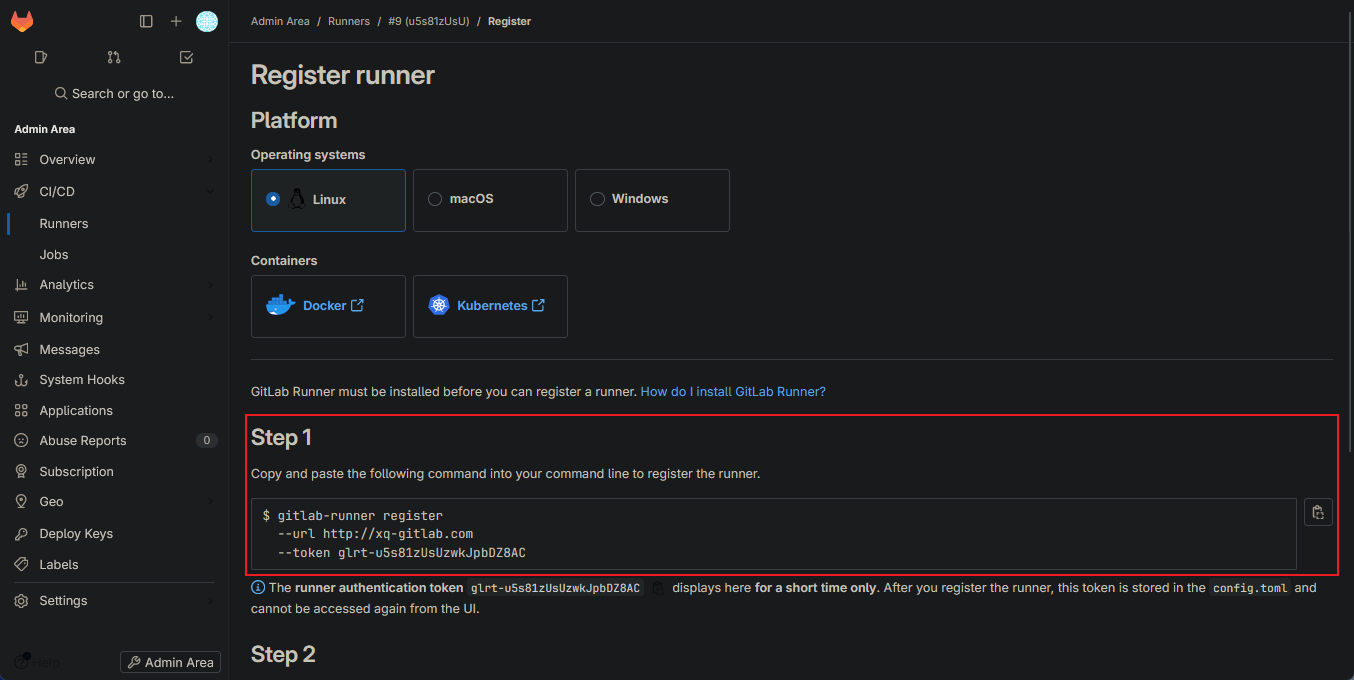
Task: Click the 'Search or go to...' field
Action: pyautogui.click(x=114, y=93)
